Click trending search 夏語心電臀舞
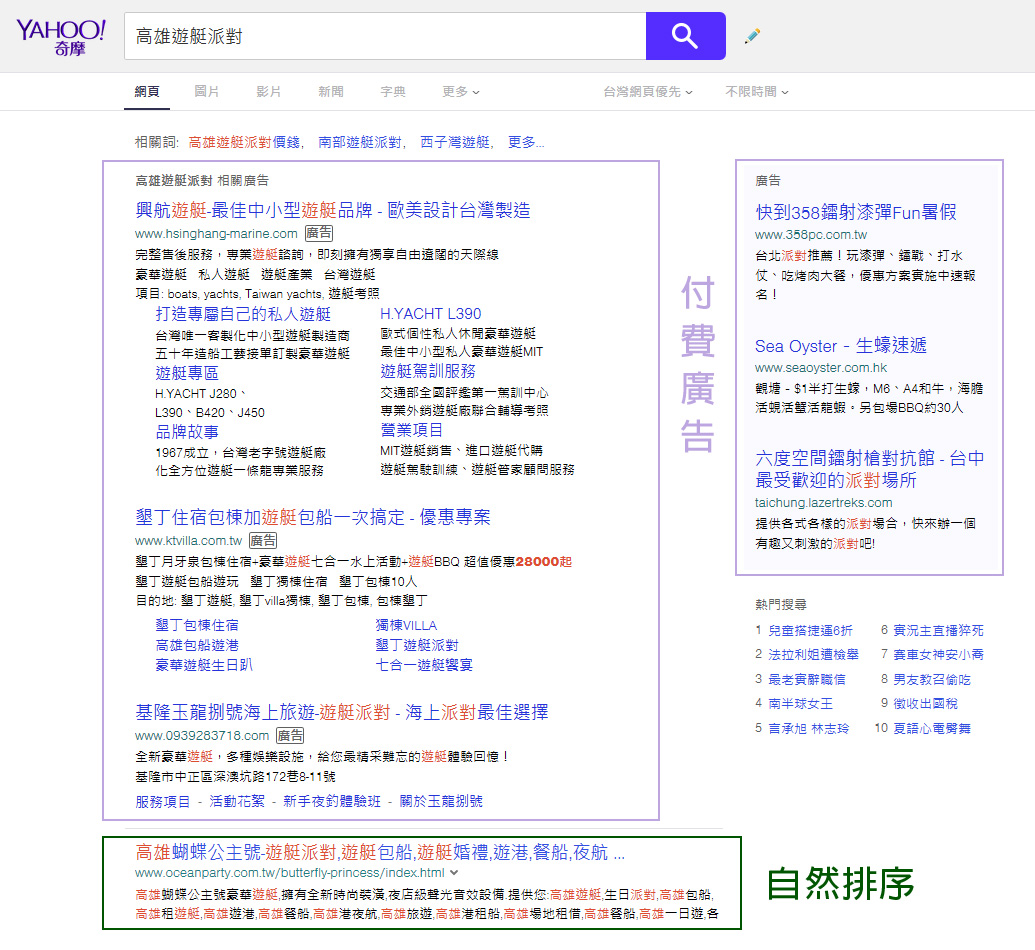Viewport: 1035px width, 950px height. click(931, 728)
